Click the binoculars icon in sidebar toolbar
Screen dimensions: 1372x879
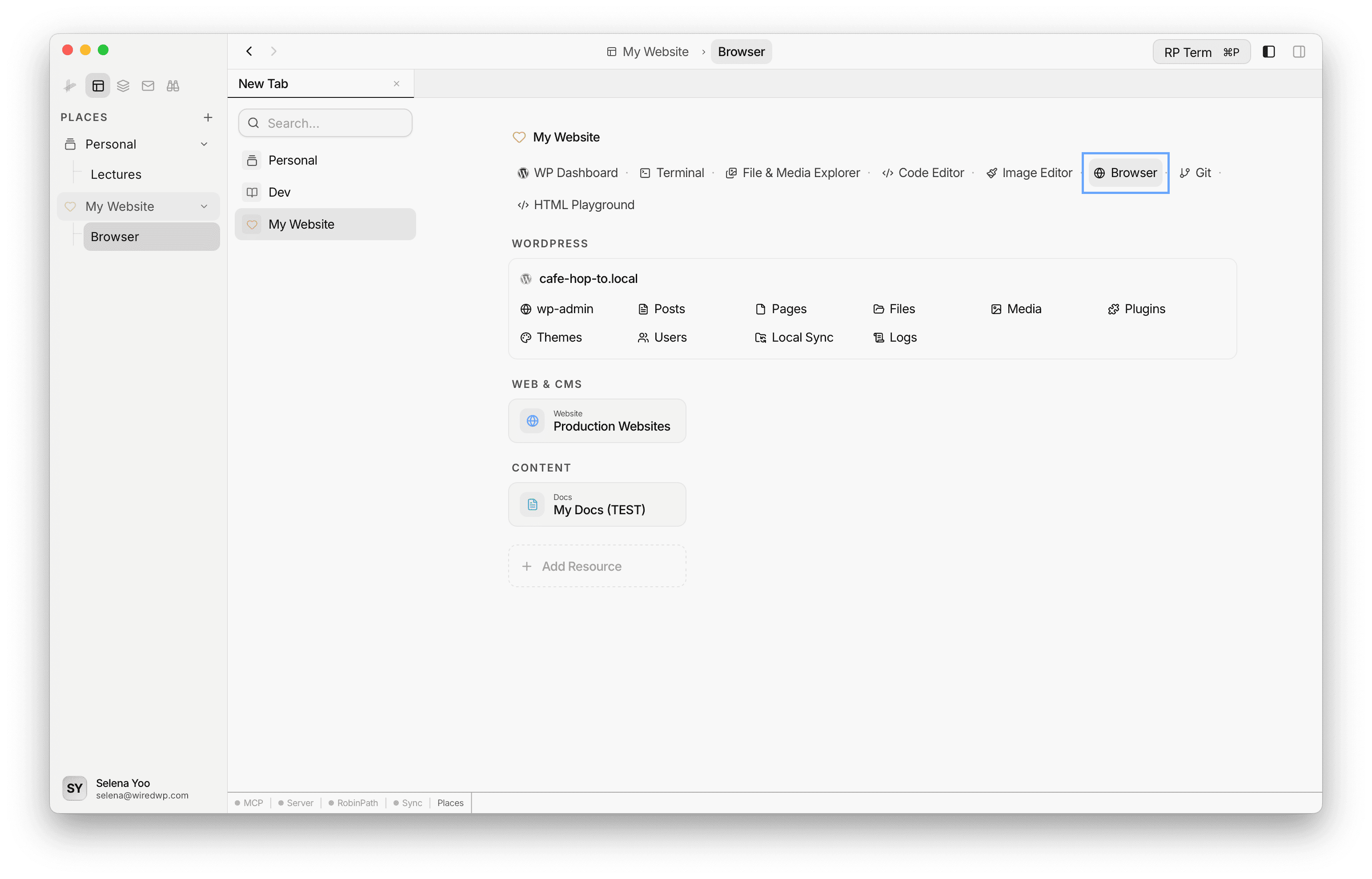[x=173, y=85]
